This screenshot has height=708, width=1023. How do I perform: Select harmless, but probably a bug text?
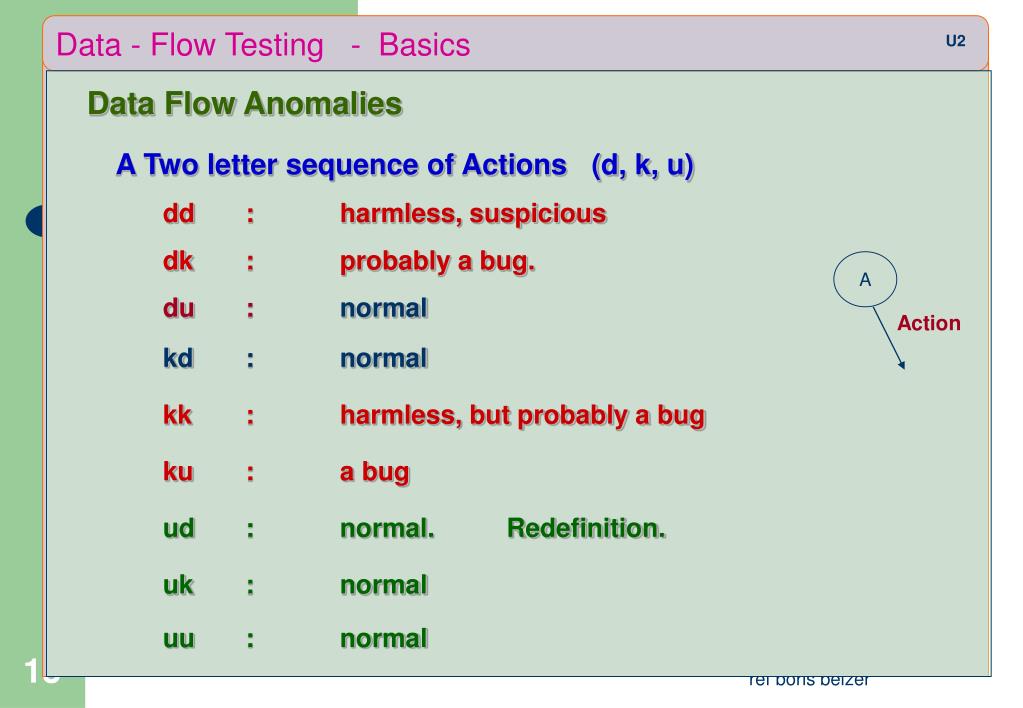523,416
